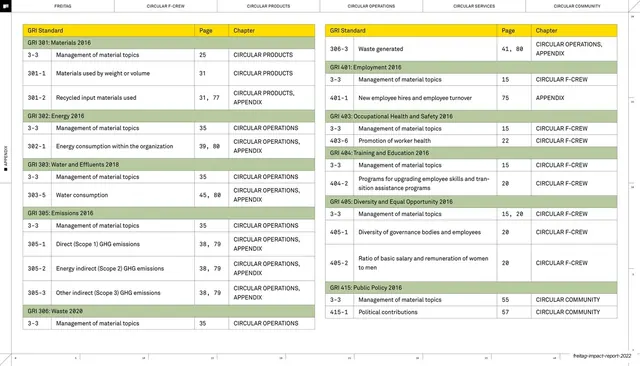Click the 'freitag-impact-report-2022' footer text
This screenshot has width=640, height=366.
tap(602, 356)
